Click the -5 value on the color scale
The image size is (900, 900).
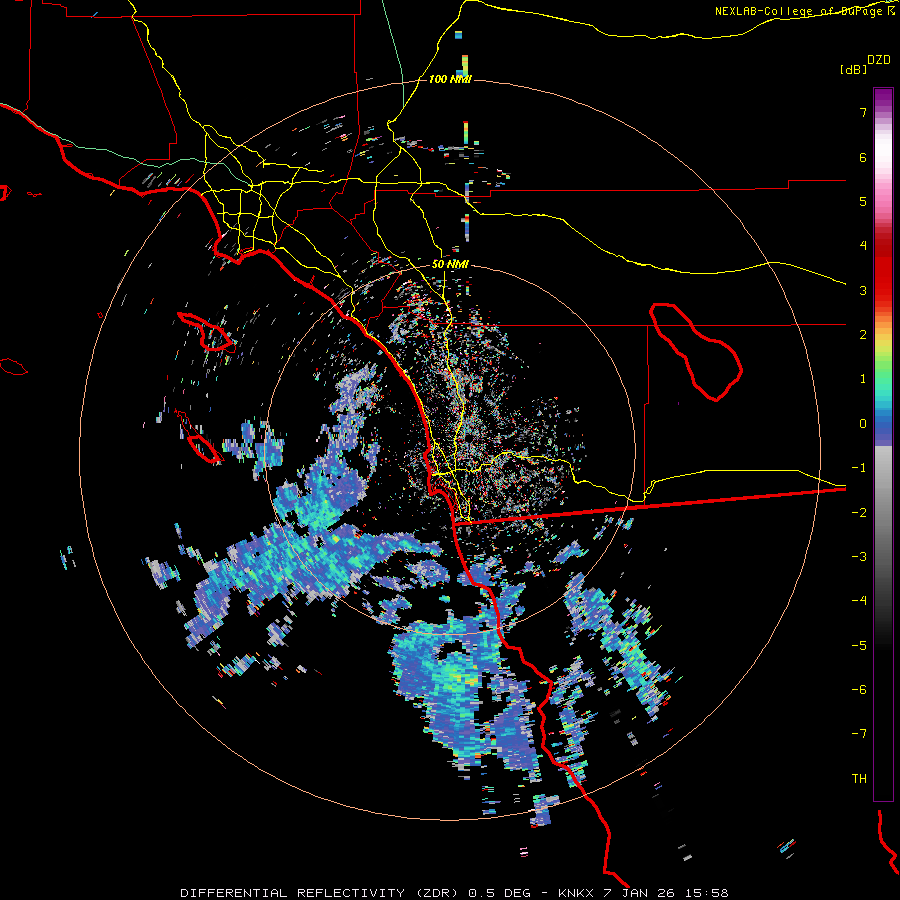click(x=859, y=646)
